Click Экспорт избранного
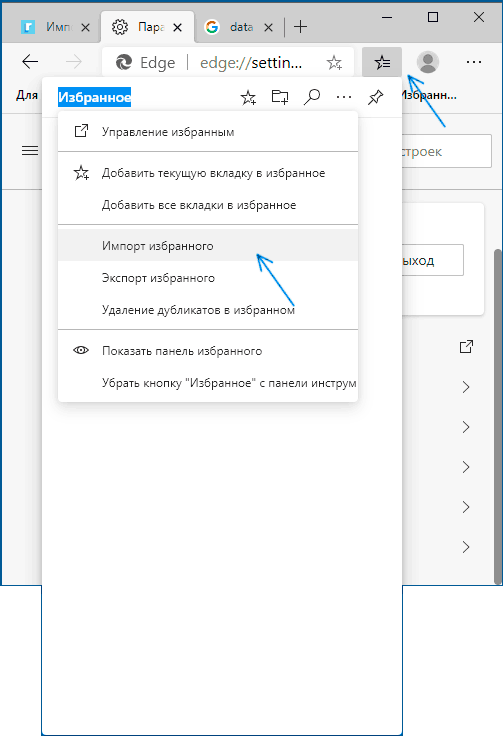 click(x=208, y=278)
